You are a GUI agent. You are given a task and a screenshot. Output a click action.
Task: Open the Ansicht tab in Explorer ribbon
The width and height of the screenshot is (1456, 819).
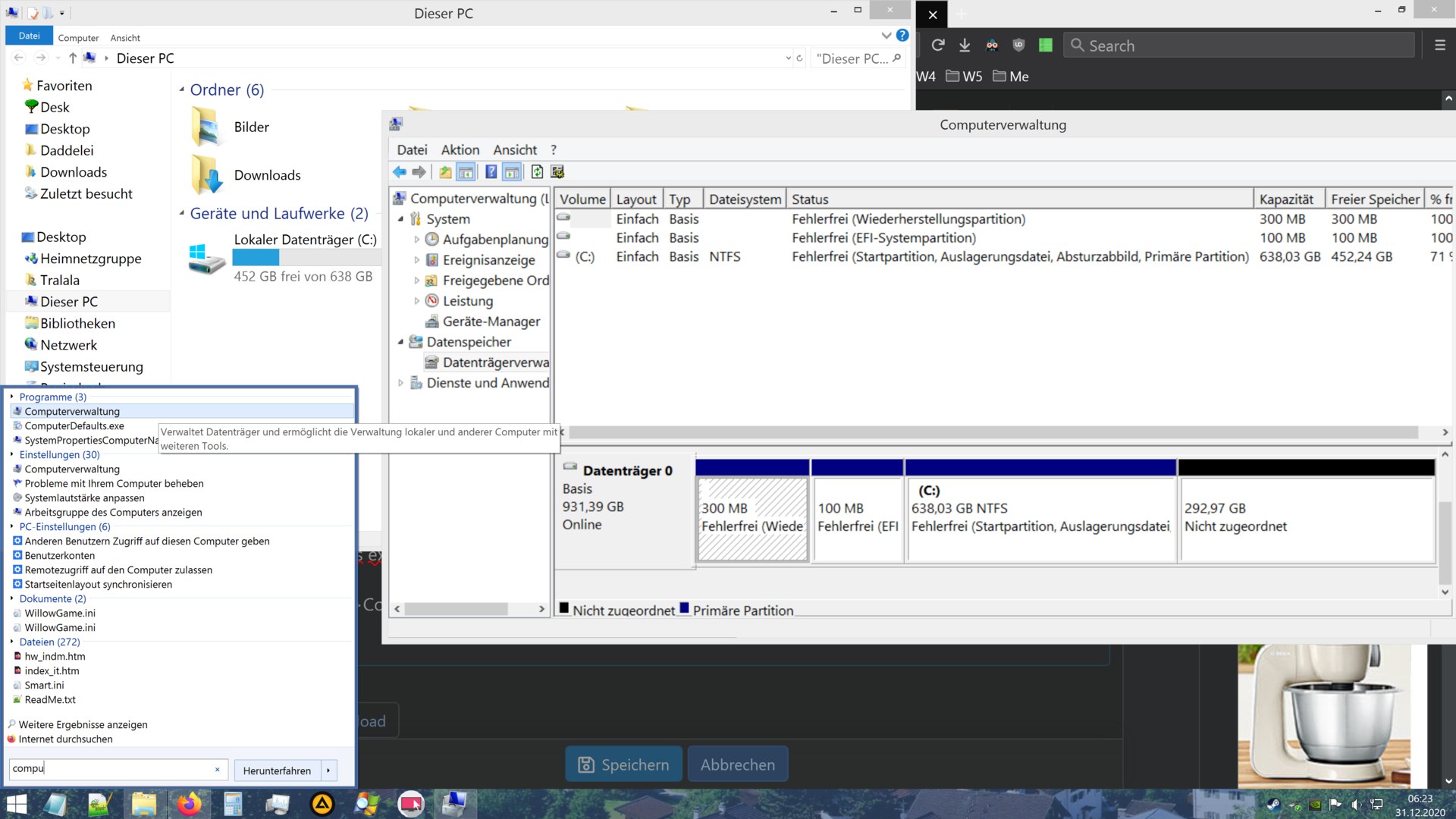125,38
